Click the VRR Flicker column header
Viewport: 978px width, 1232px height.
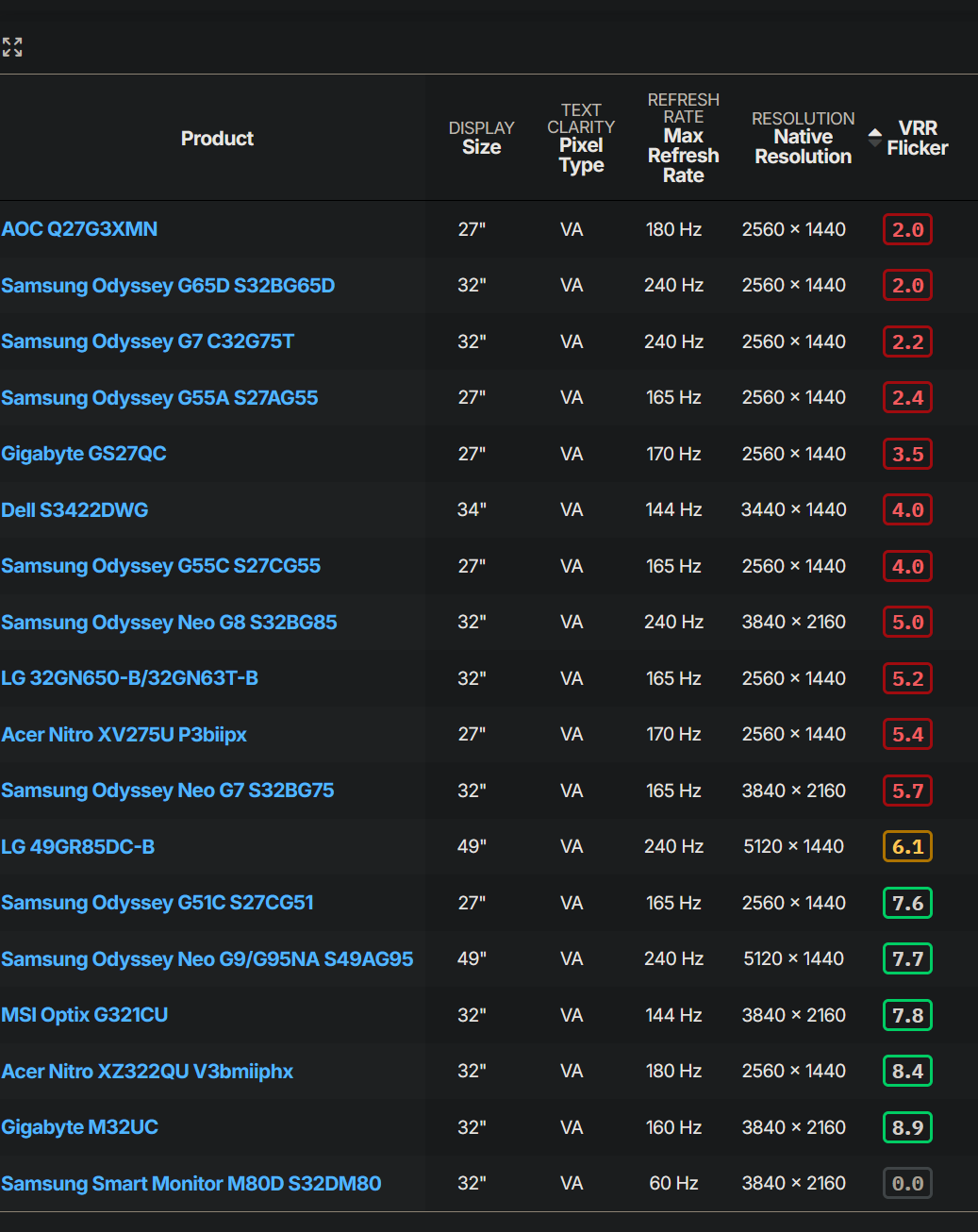click(x=918, y=138)
